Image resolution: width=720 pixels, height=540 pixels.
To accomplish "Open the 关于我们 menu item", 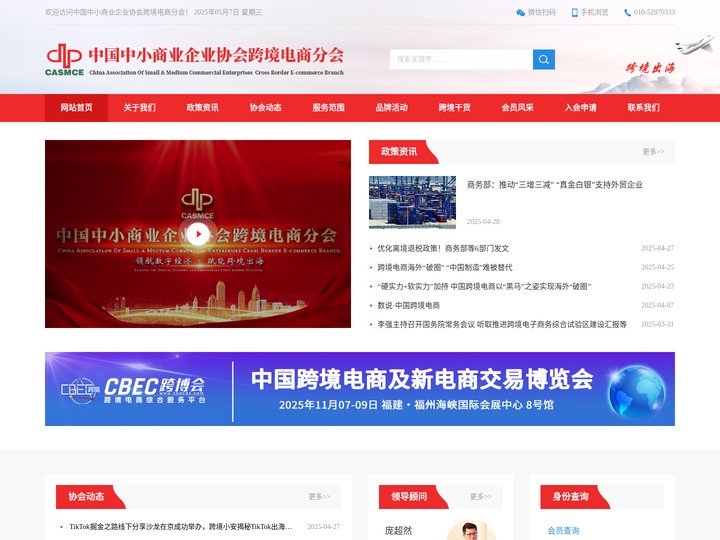I will click(x=140, y=107).
